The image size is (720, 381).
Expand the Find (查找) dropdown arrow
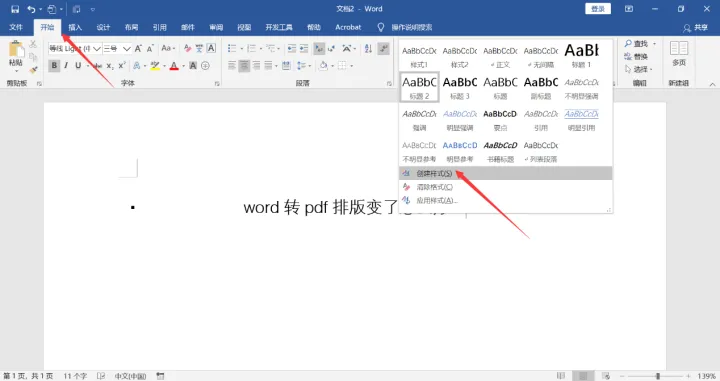pyautogui.click(x=654, y=44)
